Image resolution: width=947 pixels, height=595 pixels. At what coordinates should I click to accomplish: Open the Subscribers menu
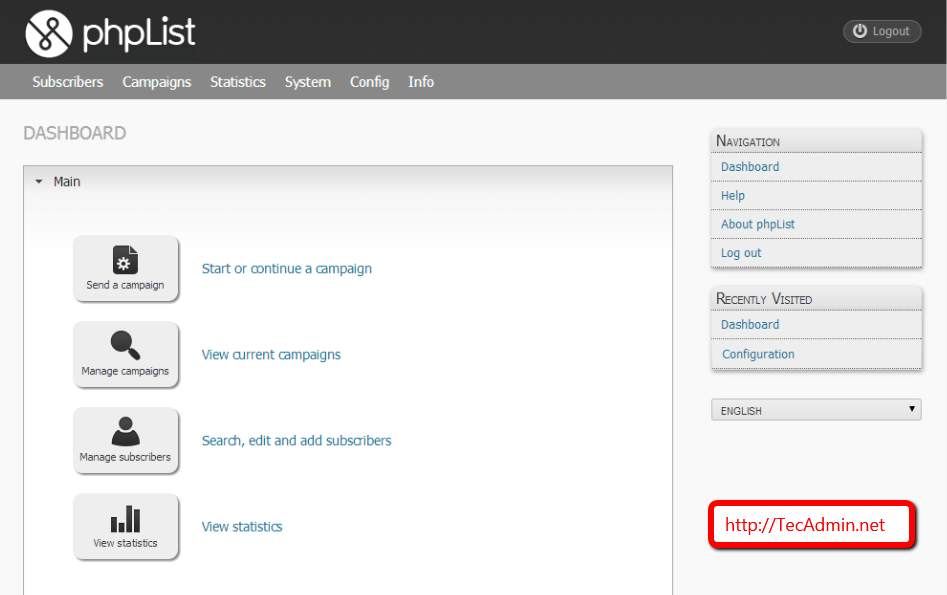(x=68, y=82)
